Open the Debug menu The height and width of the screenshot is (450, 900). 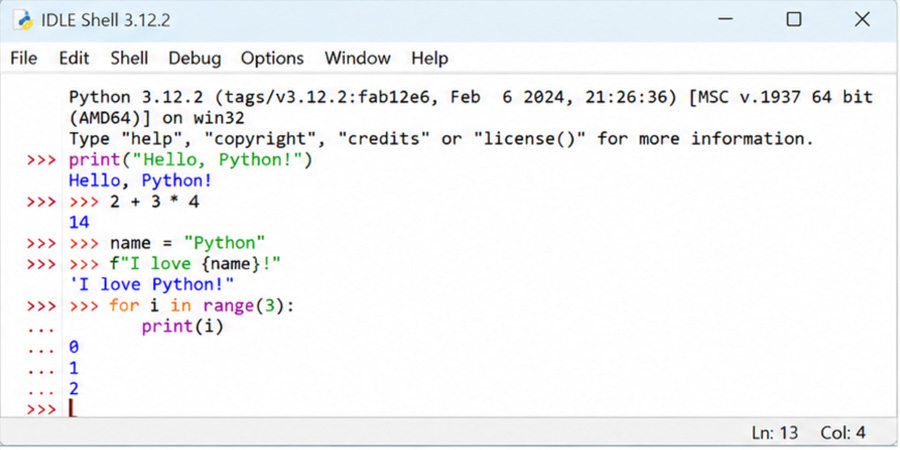pos(195,58)
